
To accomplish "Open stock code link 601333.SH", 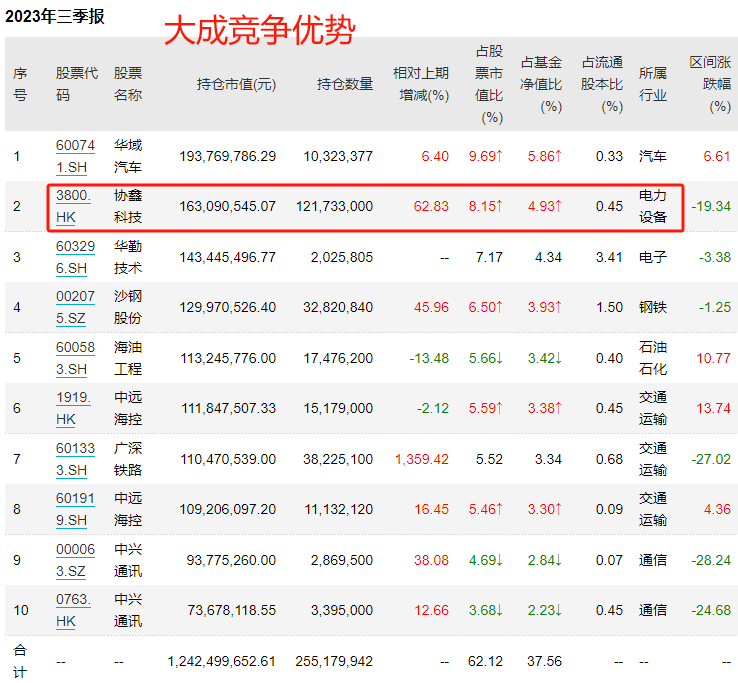I will [x=75, y=459].
